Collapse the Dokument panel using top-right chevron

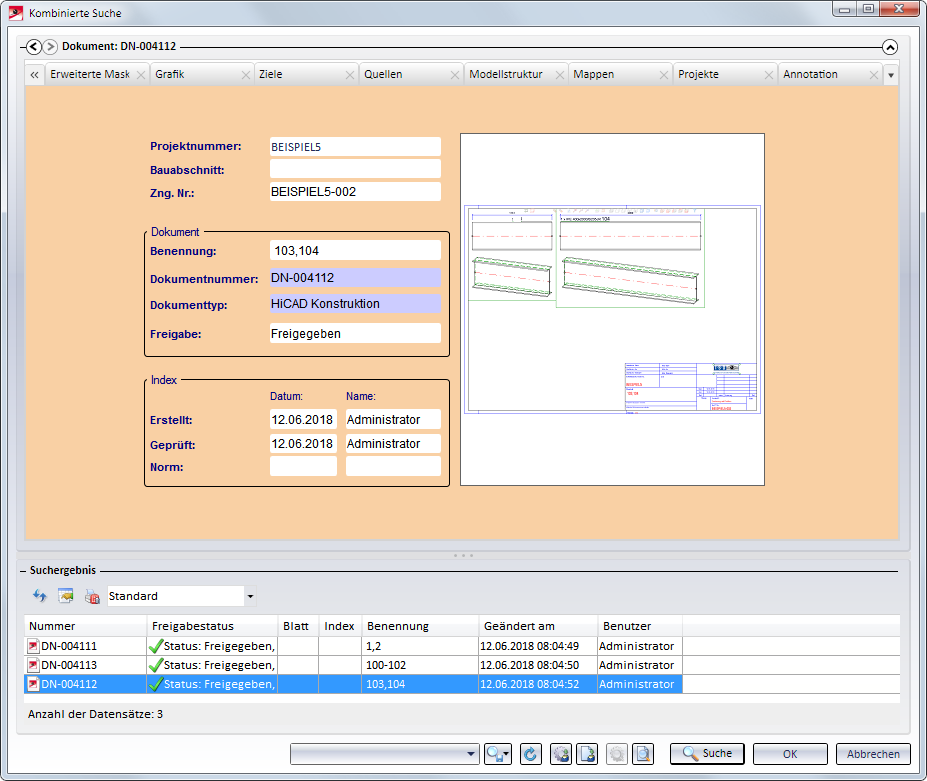890,46
